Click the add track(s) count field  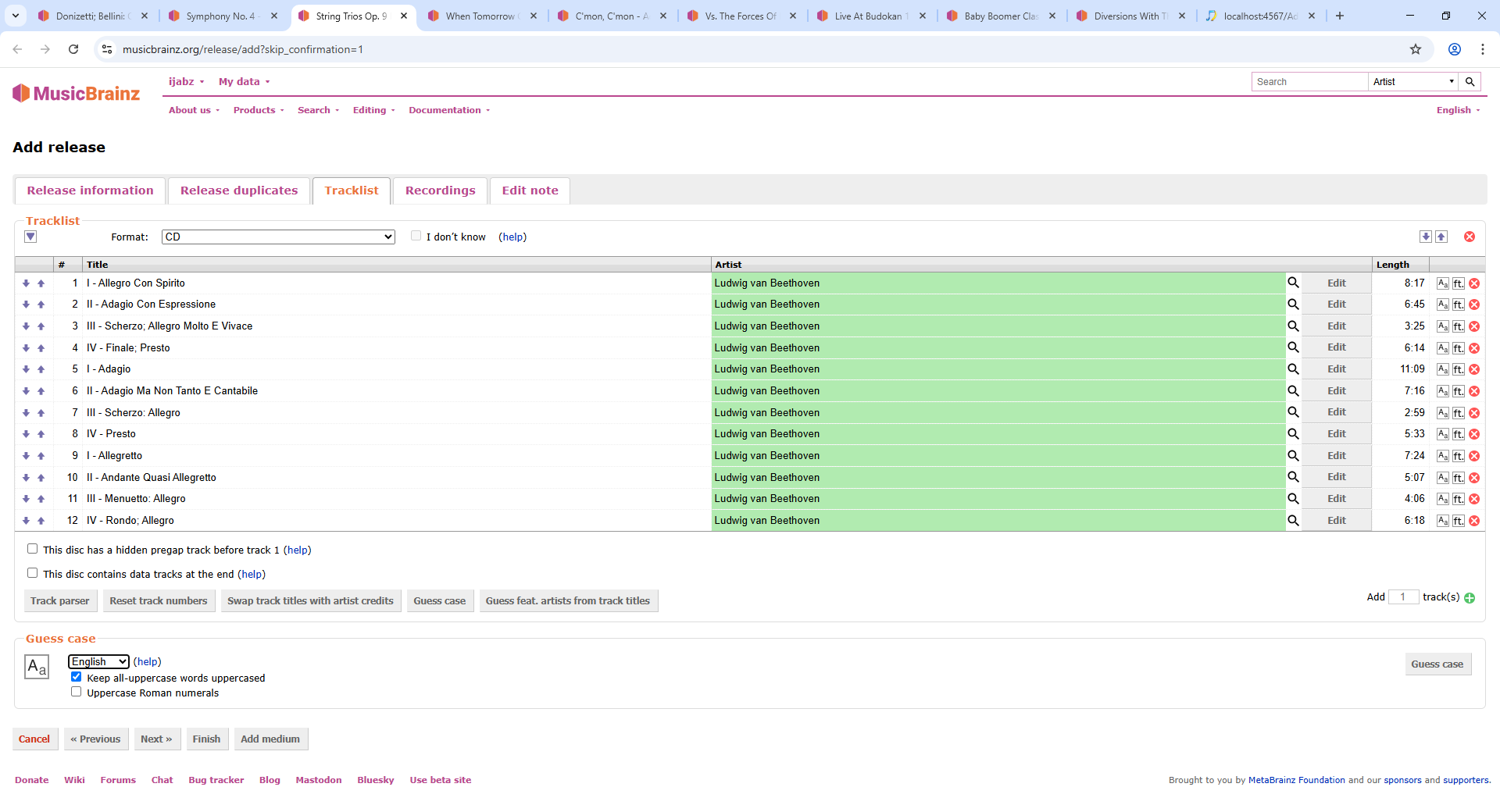(1403, 597)
